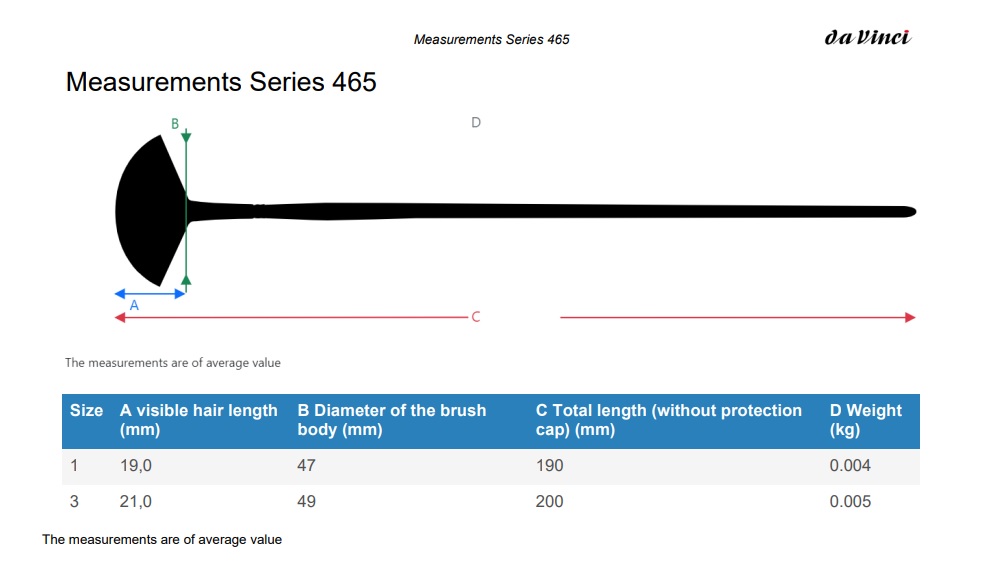This screenshot has height=570, width=983.
Task: Select the A visible hair length header
Action: pos(198,420)
